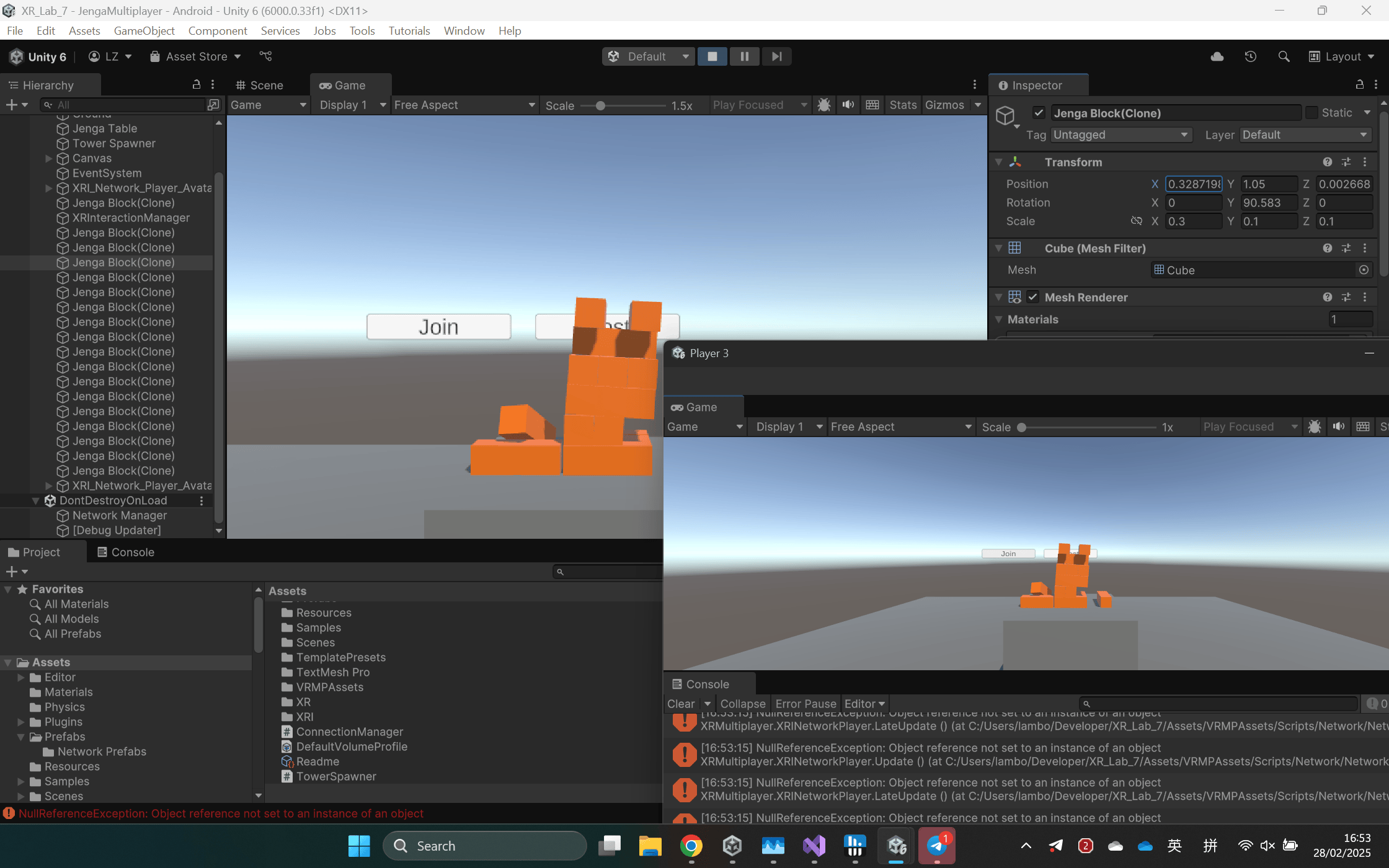
Task: Uncheck Jenga Block(Clone) active checkbox
Action: (x=1039, y=113)
